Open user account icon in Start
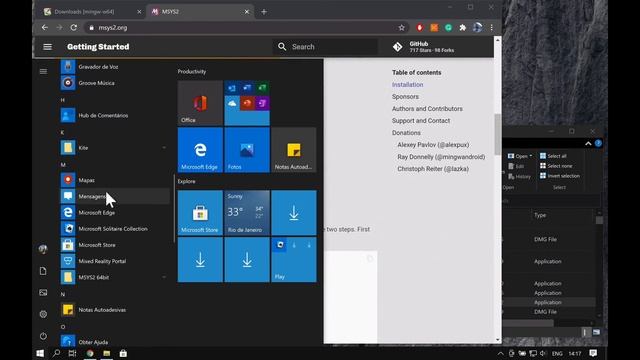The image size is (640, 360). coord(43,249)
